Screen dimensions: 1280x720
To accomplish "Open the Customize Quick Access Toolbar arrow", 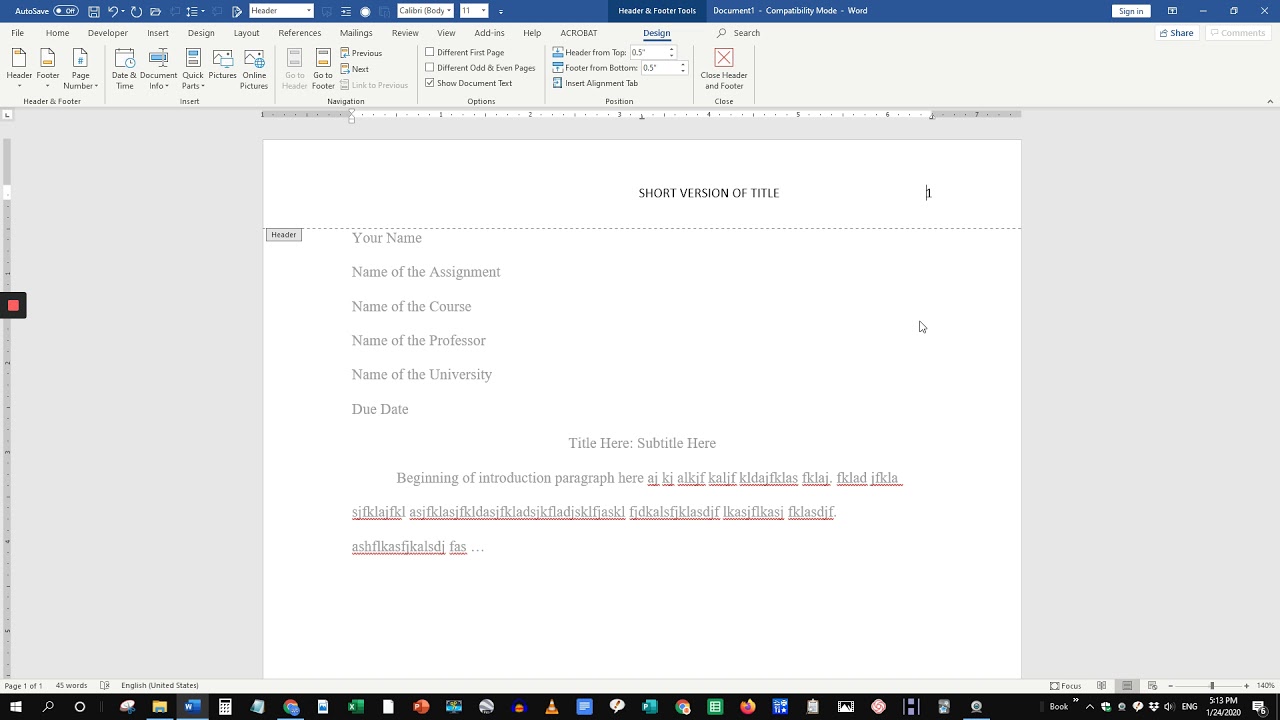I will [x=501, y=11].
